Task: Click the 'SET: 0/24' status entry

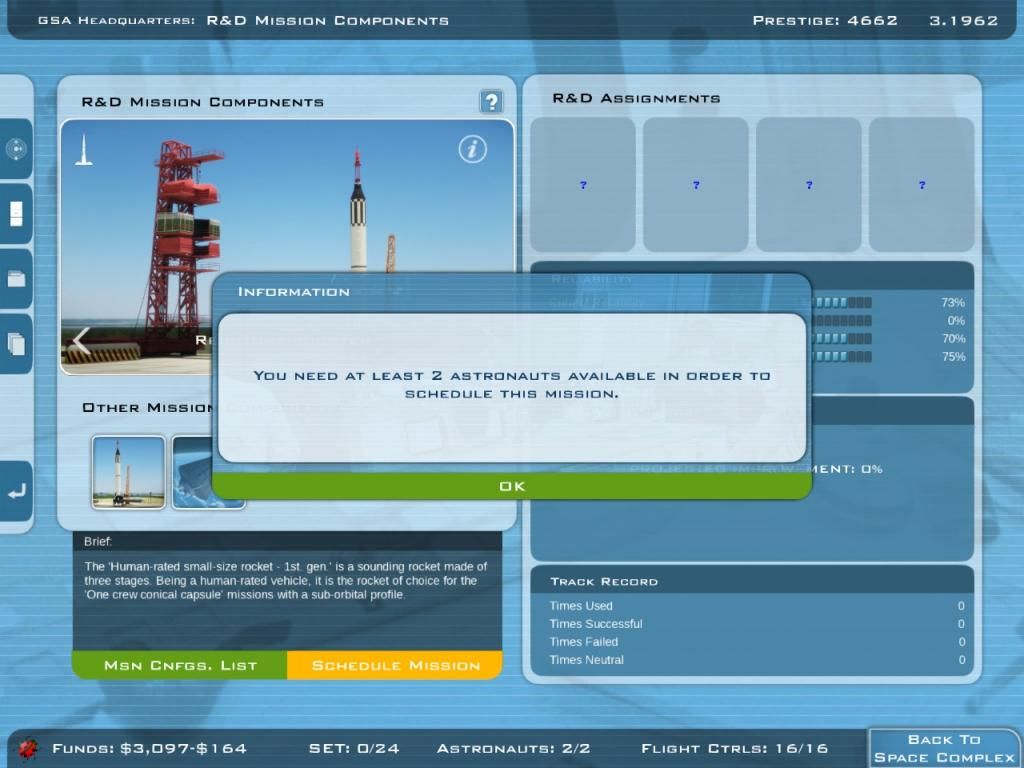Action: [354, 748]
